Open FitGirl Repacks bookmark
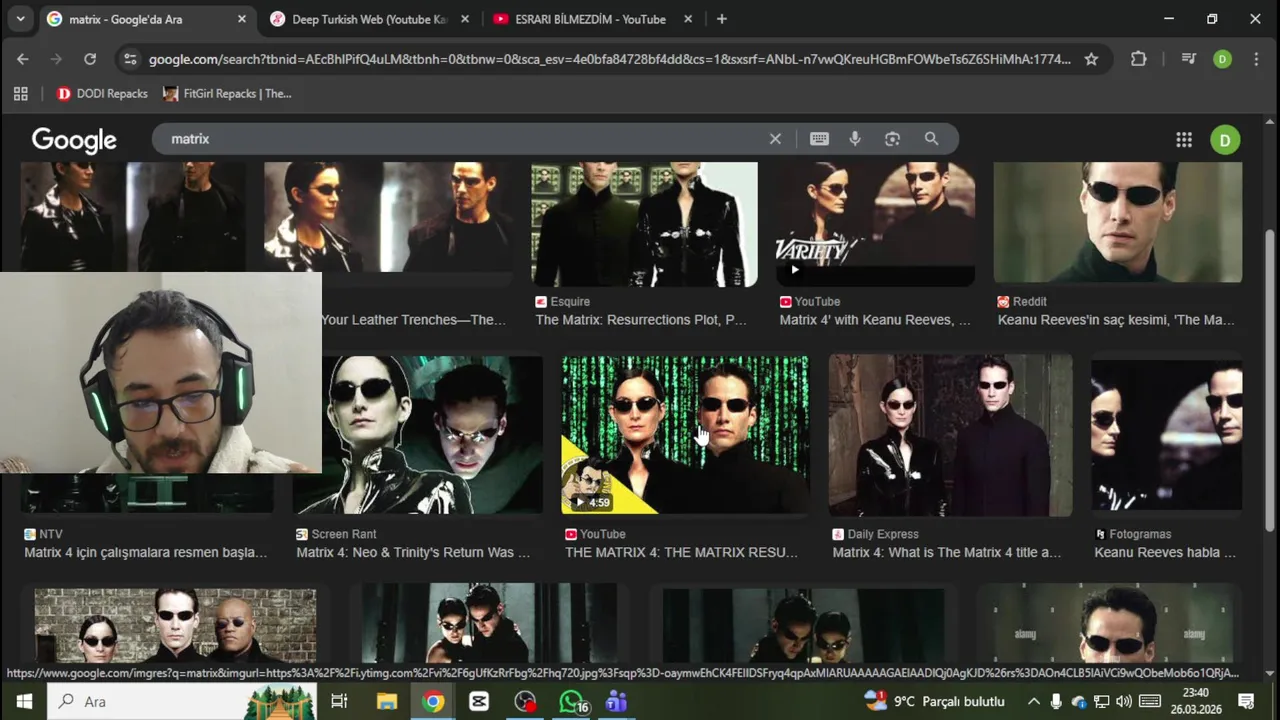This screenshot has width=1280, height=720. click(227, 93)
